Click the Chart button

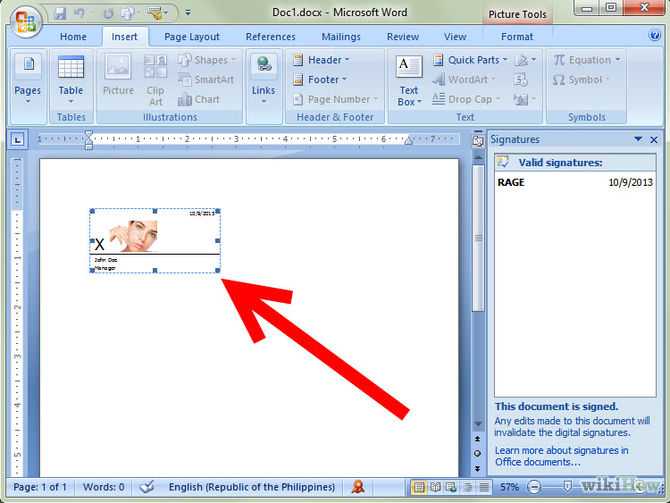point(199,100)
